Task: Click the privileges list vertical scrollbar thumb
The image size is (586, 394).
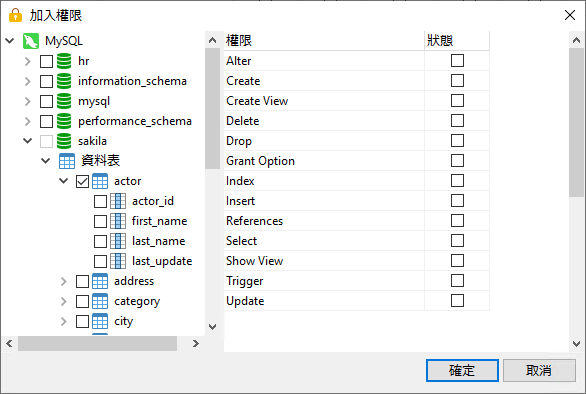Action: [576, 122]
